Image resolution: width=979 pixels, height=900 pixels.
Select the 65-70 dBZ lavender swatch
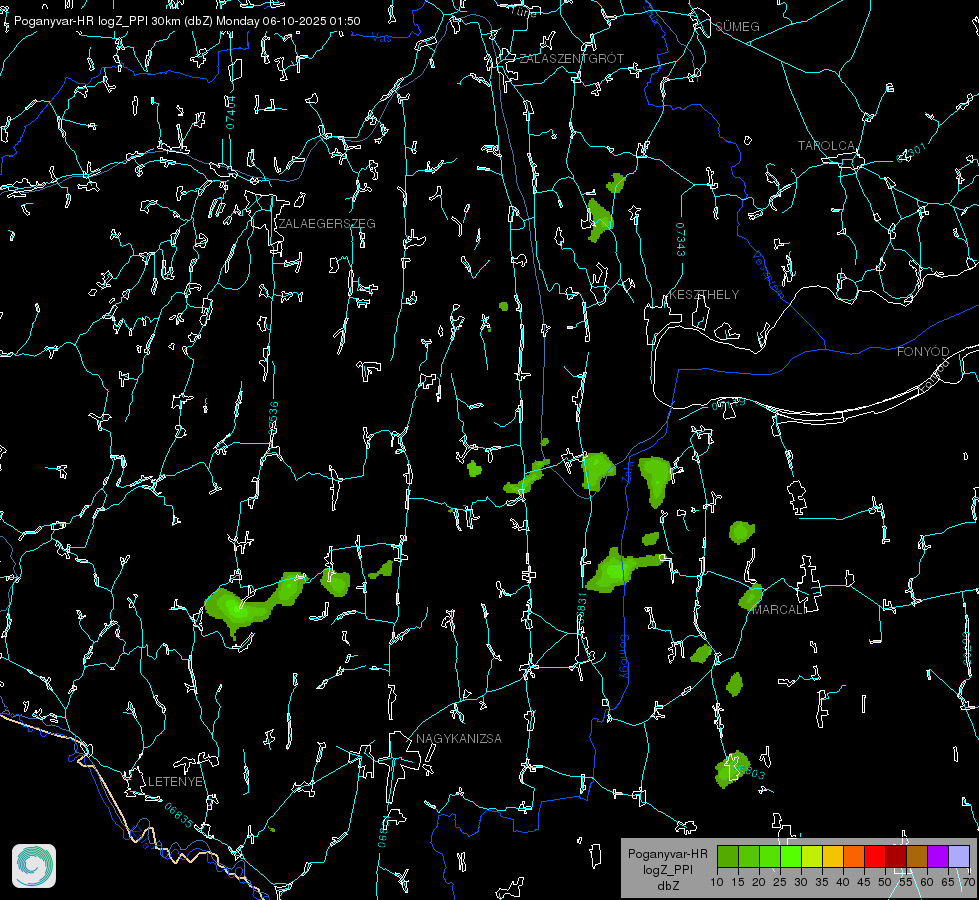[x=959, y=856]
